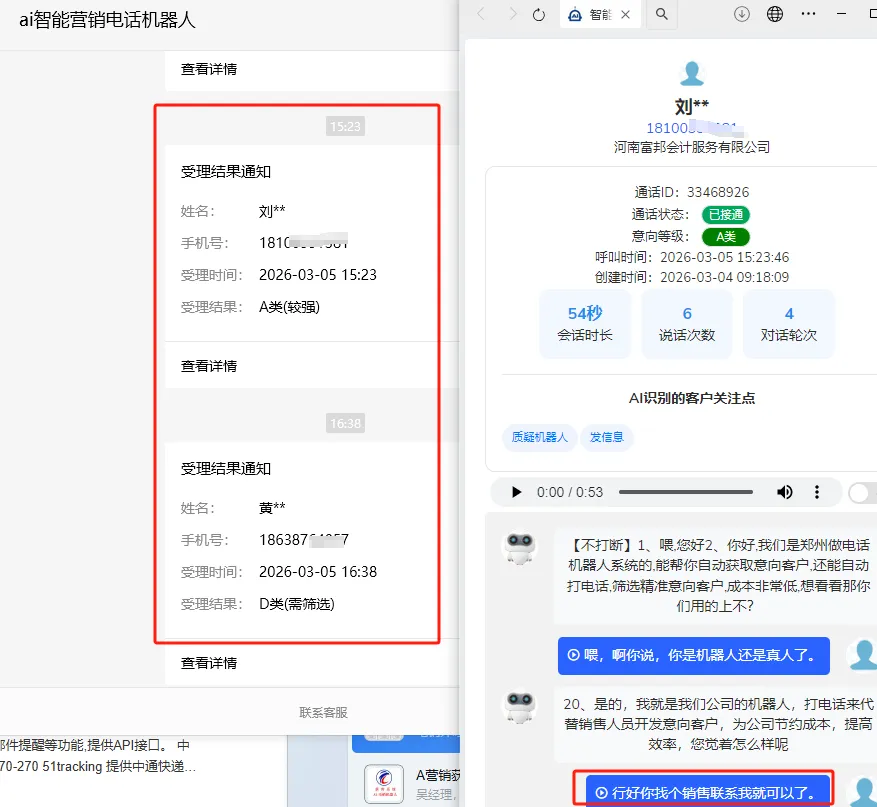Viewport: 877px width, 807px height.
Task: Open the three-dot menu on the audio player
Action: coord(817,491)
